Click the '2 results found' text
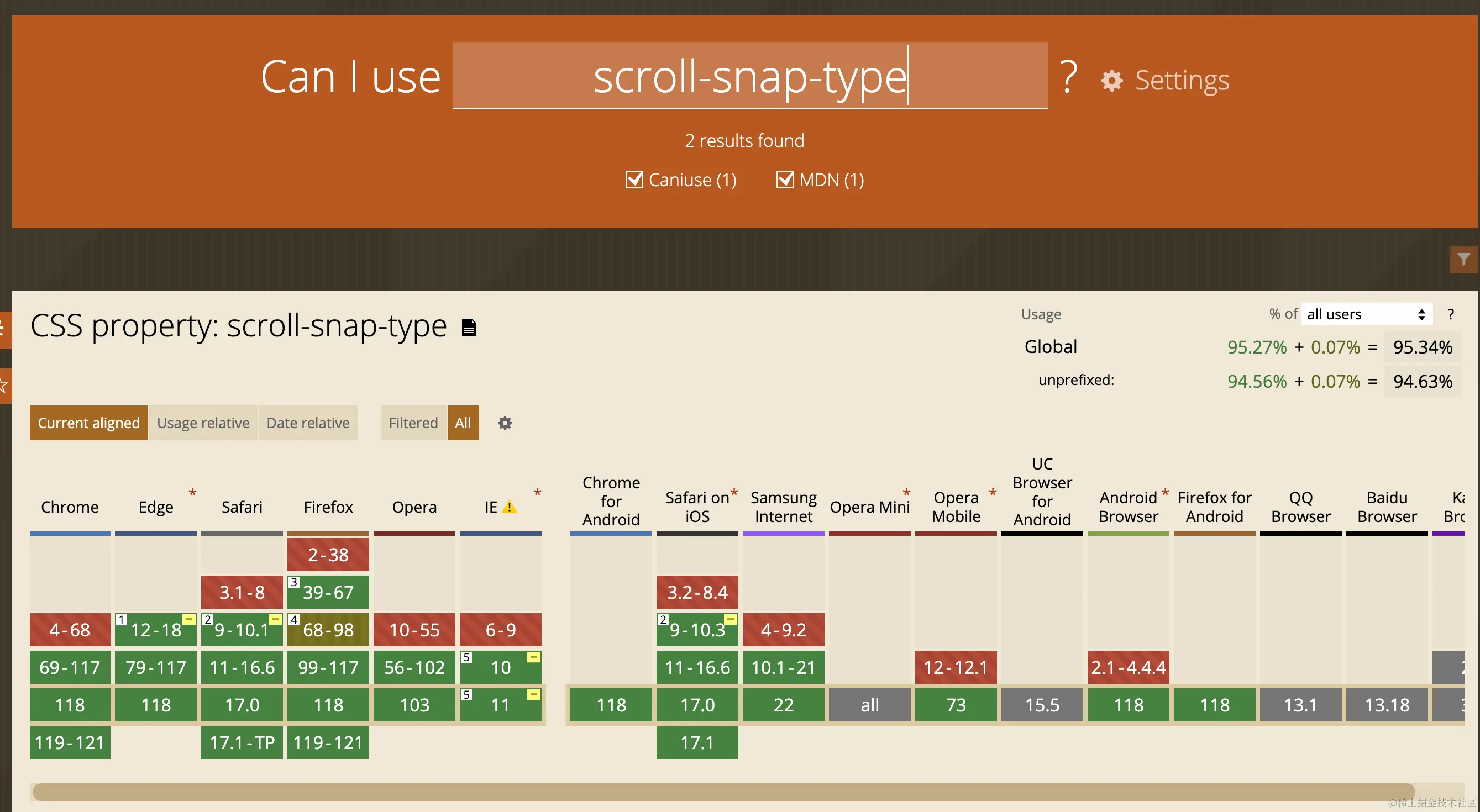 [x=744, y=141]
